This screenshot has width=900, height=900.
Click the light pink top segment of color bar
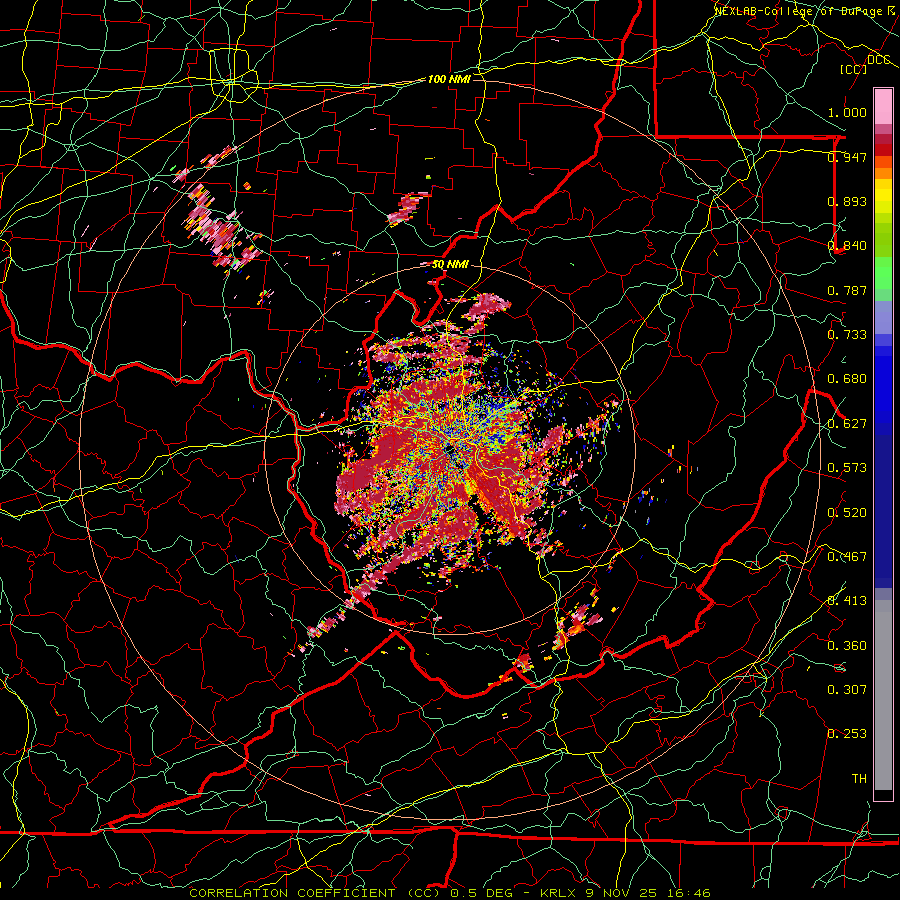click(883, 107)
